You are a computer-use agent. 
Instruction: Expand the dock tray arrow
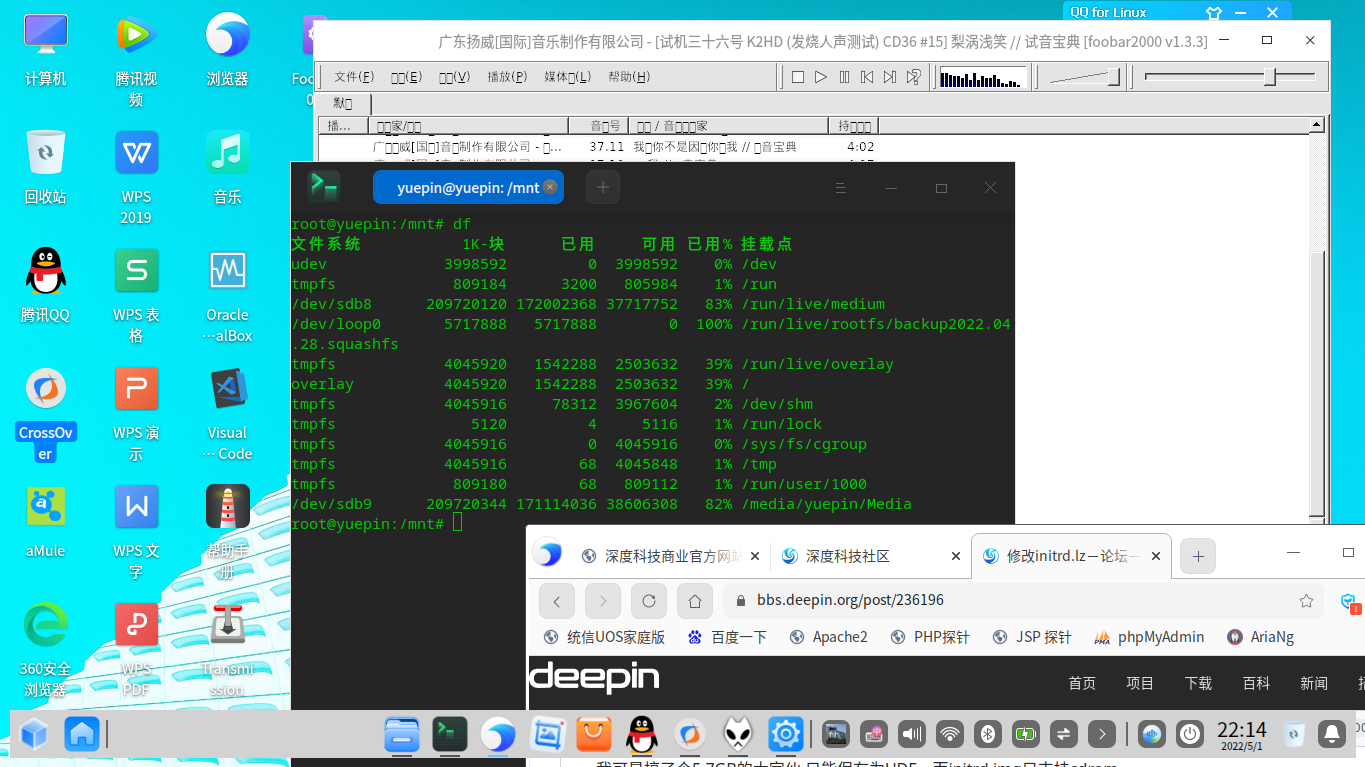point(1102,734)
